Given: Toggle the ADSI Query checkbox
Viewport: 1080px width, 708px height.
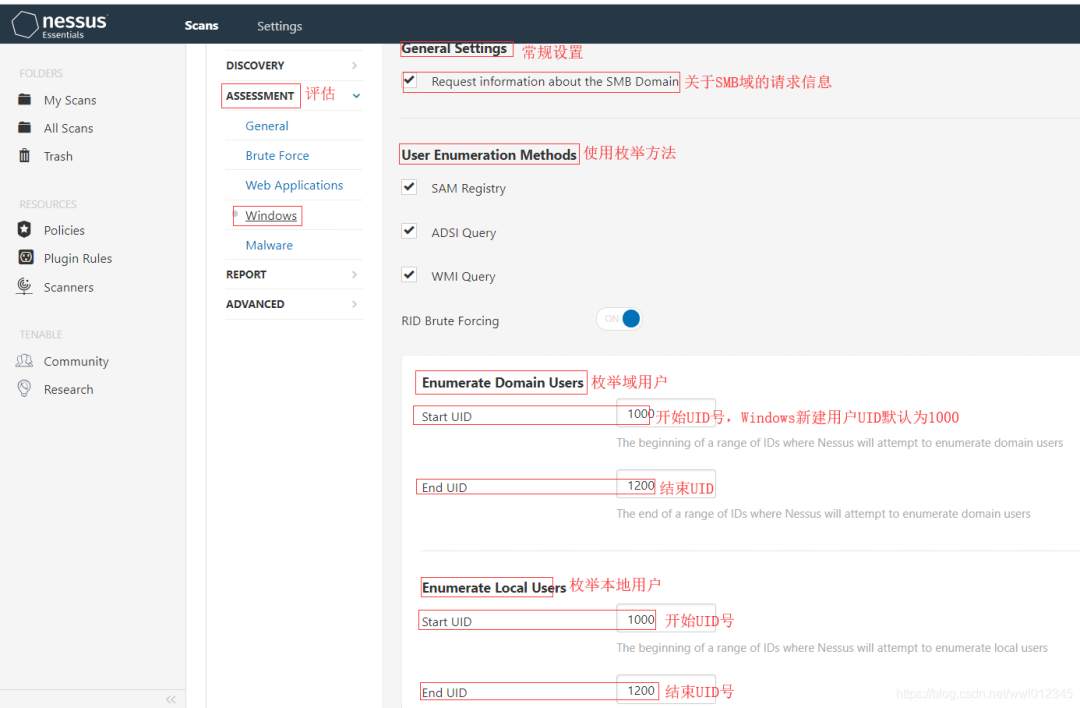Looking at the screenshot, I should (x=409, y=231).
